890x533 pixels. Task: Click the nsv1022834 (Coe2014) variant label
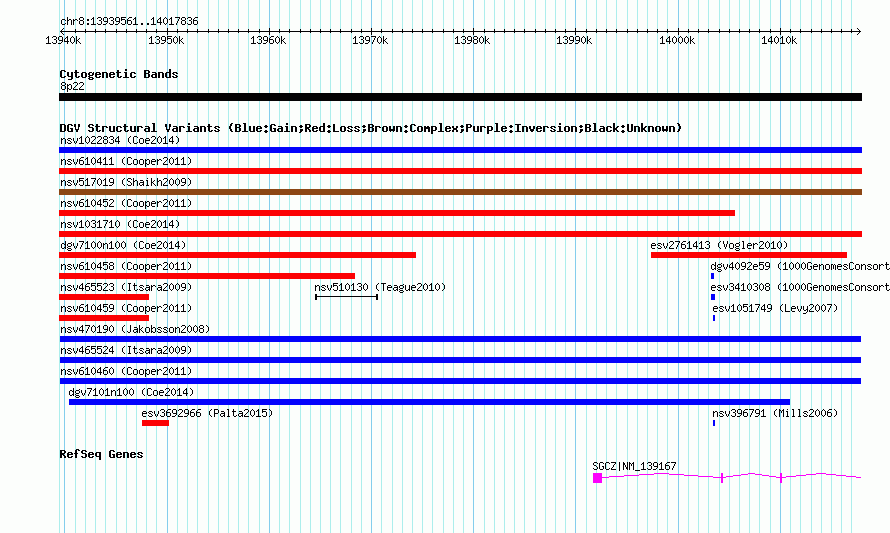(x=120, y=140)
